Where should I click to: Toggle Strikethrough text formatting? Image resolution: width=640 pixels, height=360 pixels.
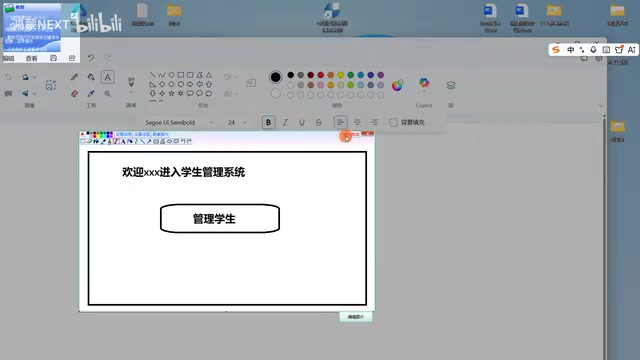click(x=318, y=122)
